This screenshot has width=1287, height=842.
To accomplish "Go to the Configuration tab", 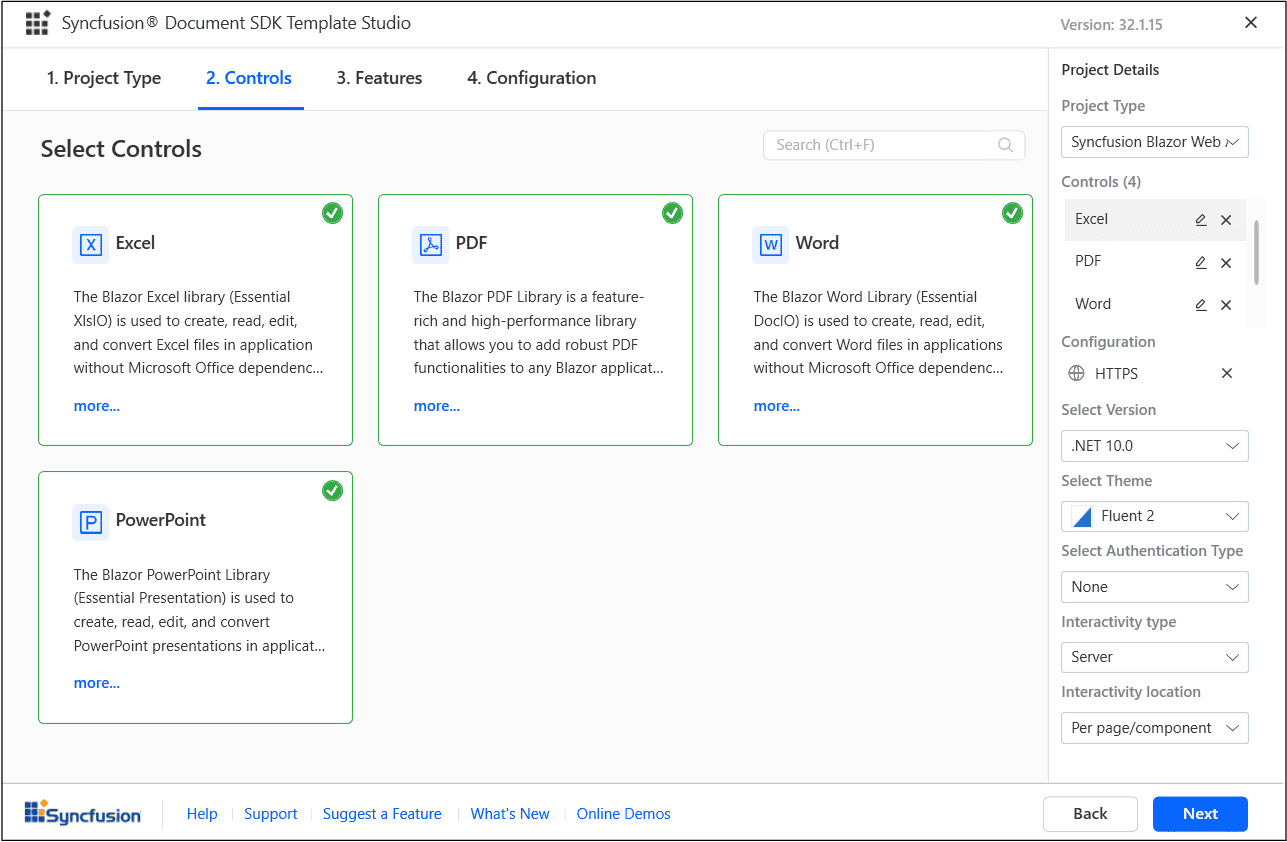I will [x=531, y=77].
